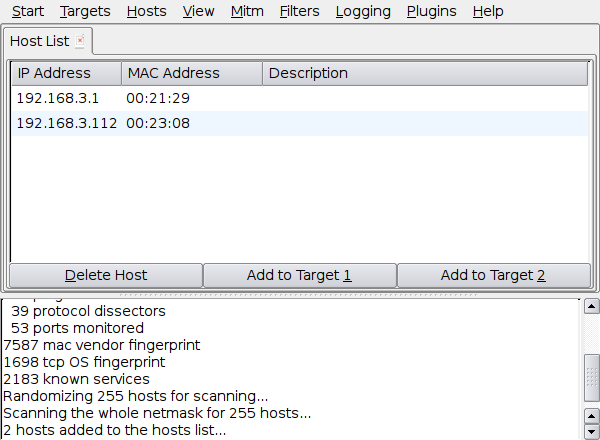Click the log pane scroll up arrow
The height and width of the screenshot is (440, 600).
pyautogui.click(x=591, y=306)
